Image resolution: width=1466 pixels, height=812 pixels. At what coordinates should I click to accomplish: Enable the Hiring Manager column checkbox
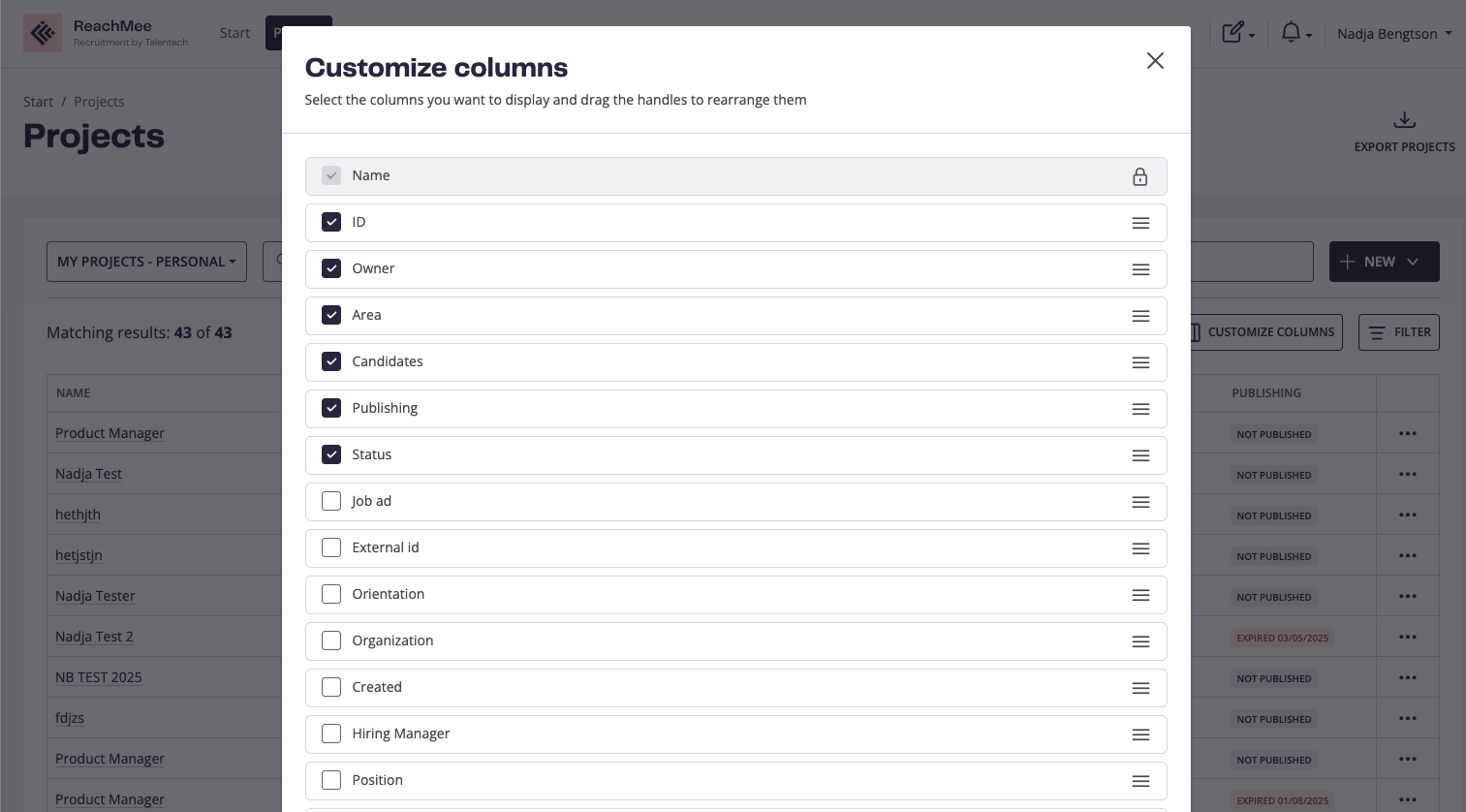331,734
